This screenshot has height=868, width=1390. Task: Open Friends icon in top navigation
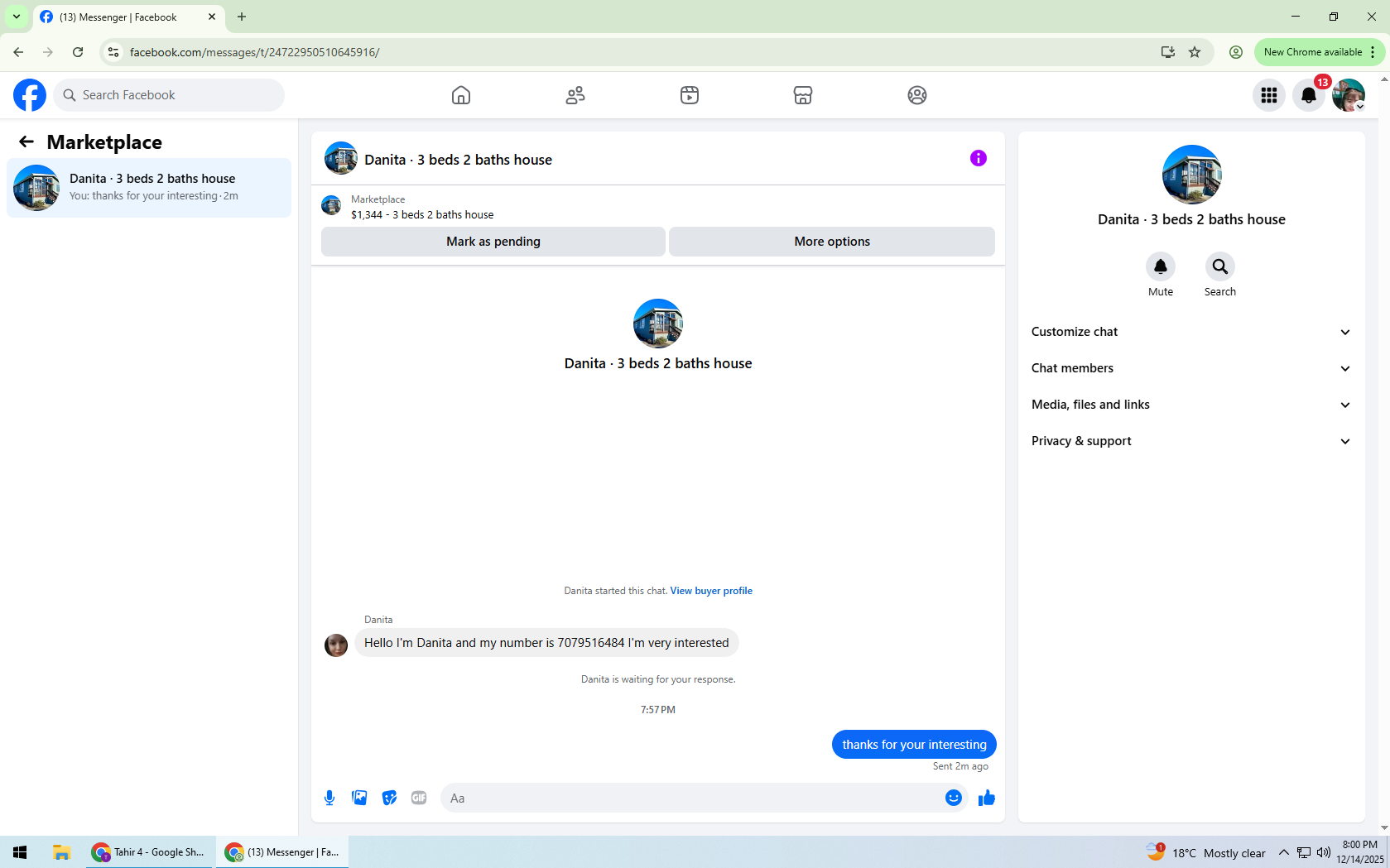pyautogui.click(x=575, y=95)
